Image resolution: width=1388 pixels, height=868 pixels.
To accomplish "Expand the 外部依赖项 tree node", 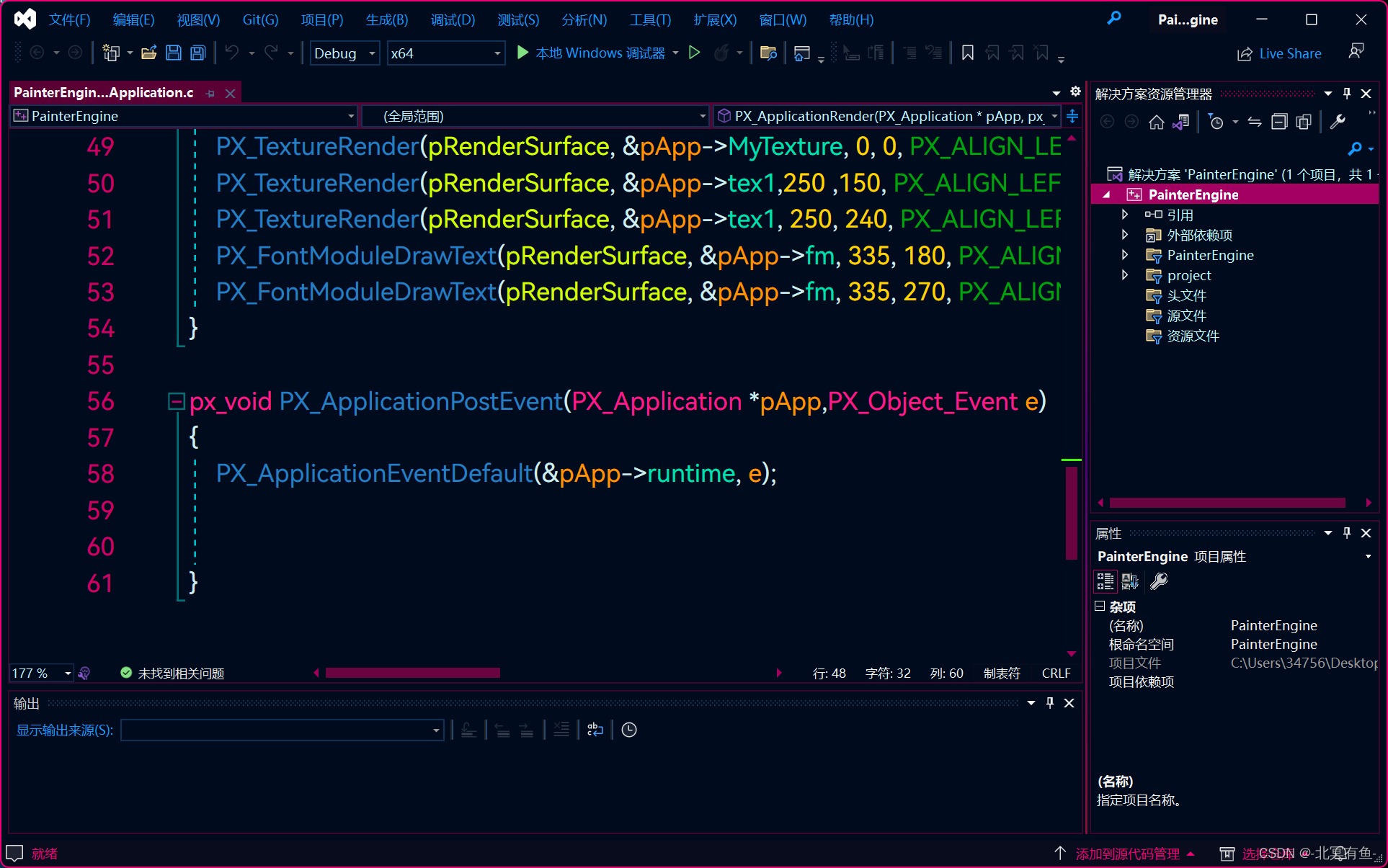I will pyautogui.click(x=1125, y=234).
